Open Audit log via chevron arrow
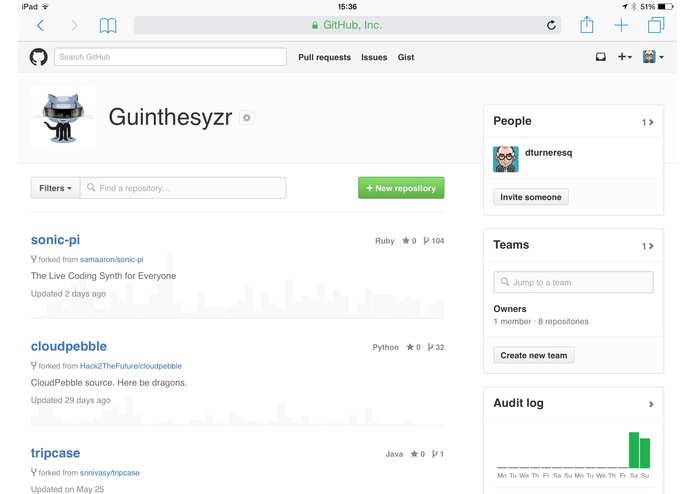The width and height of the screenshot is (695, 494). (x=651, y=404)
